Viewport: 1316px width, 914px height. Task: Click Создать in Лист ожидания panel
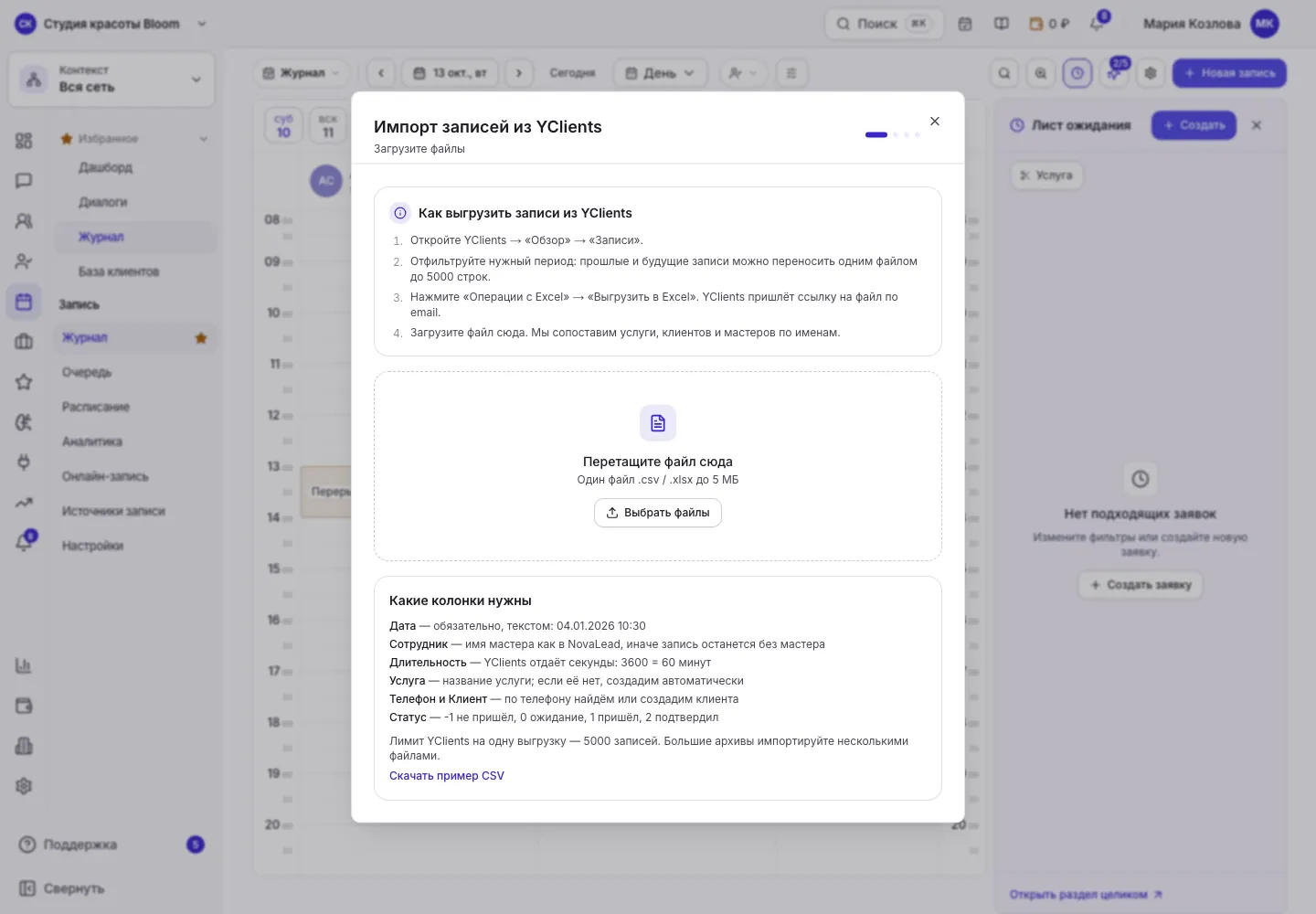[1194, 125]
